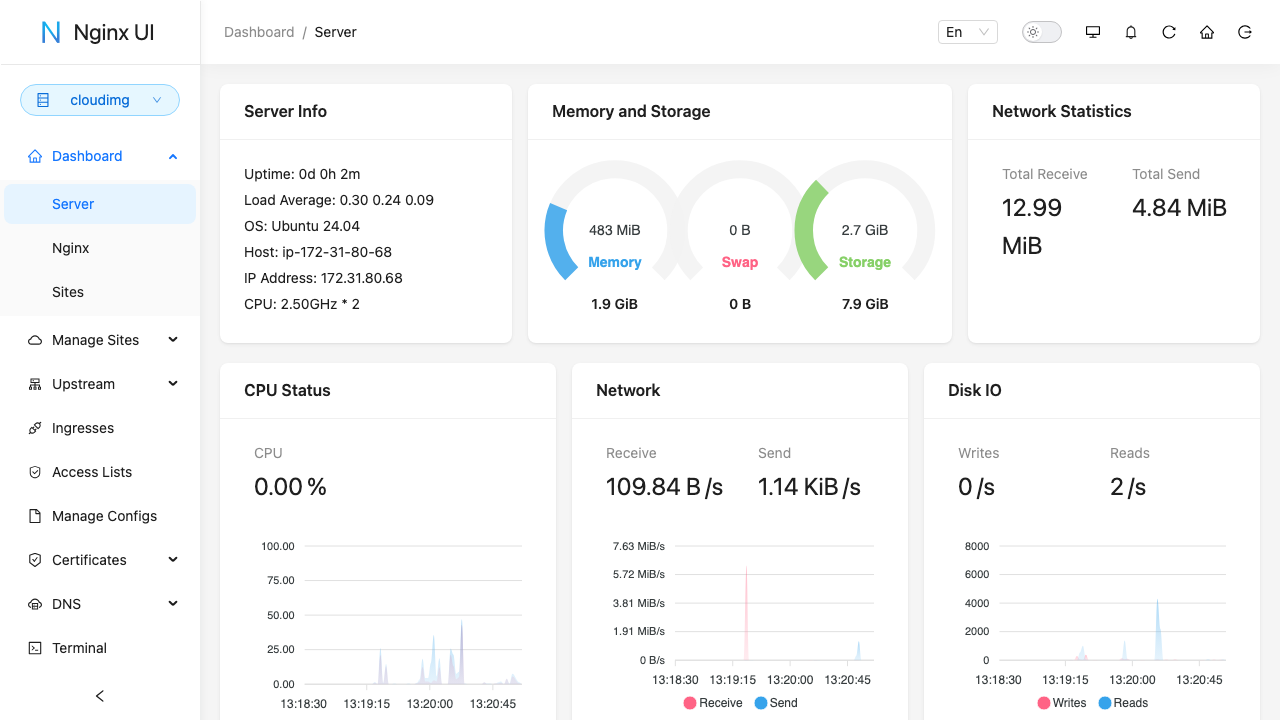The image size is (1280, 720).
Task: Click the "CPU: 2.50GHz * 2" line
Action: point(302,304)
